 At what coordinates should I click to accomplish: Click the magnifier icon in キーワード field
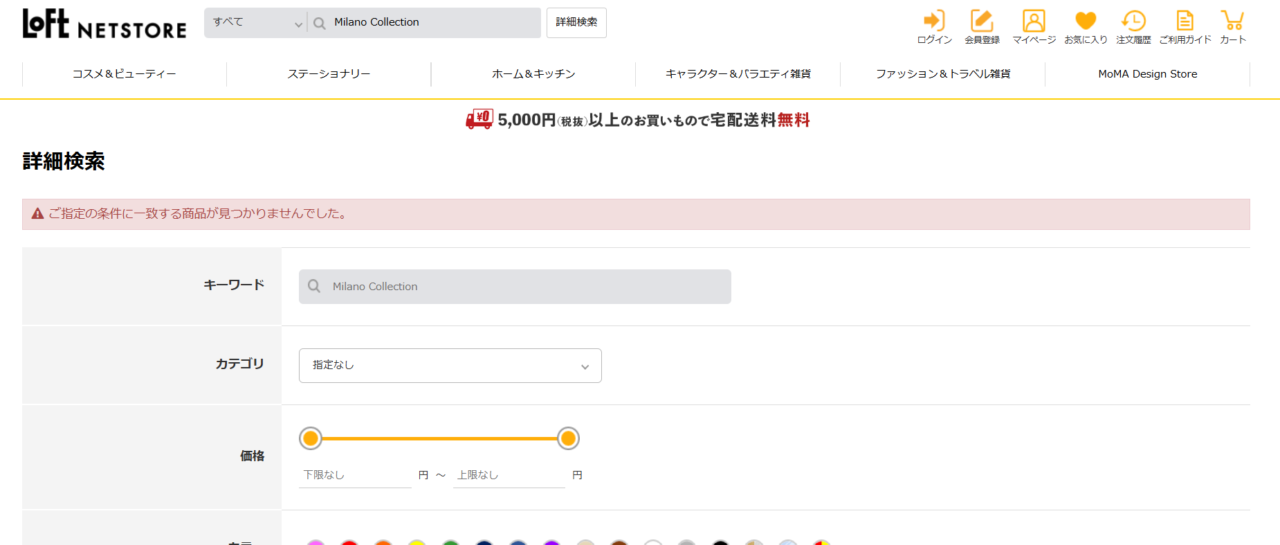314,286
